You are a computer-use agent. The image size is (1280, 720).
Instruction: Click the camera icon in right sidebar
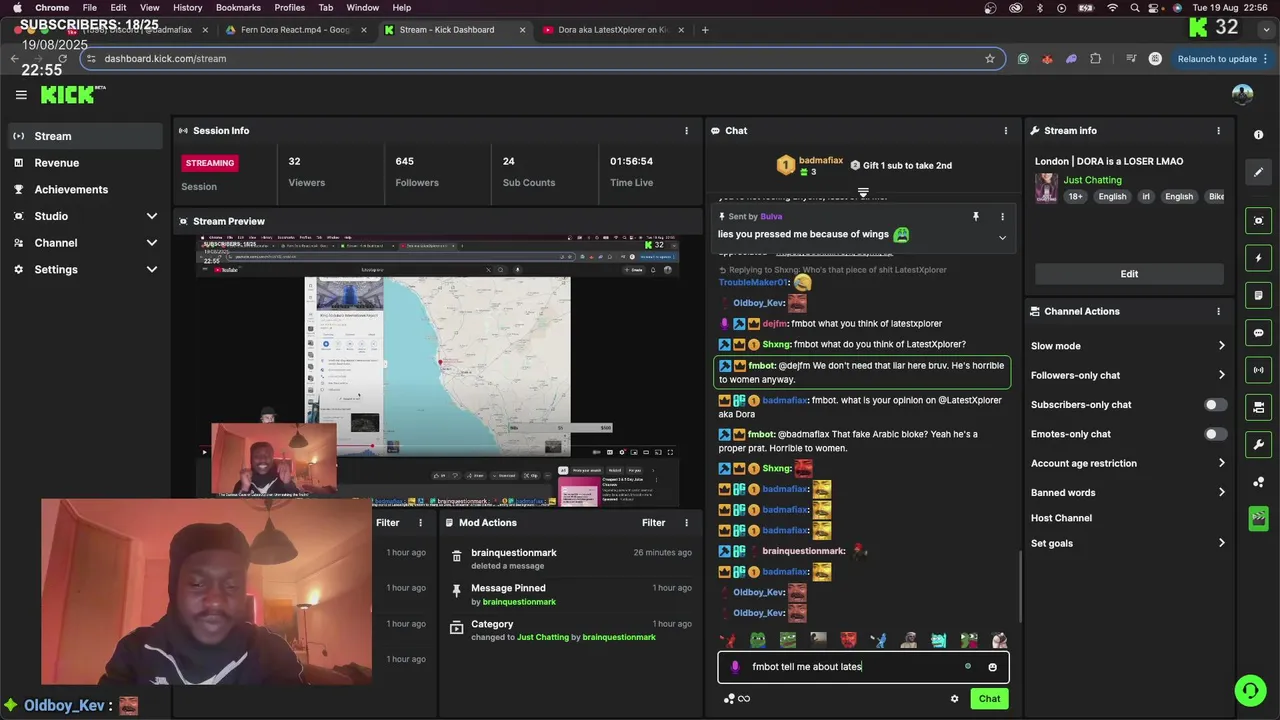tap(1259, 407)
